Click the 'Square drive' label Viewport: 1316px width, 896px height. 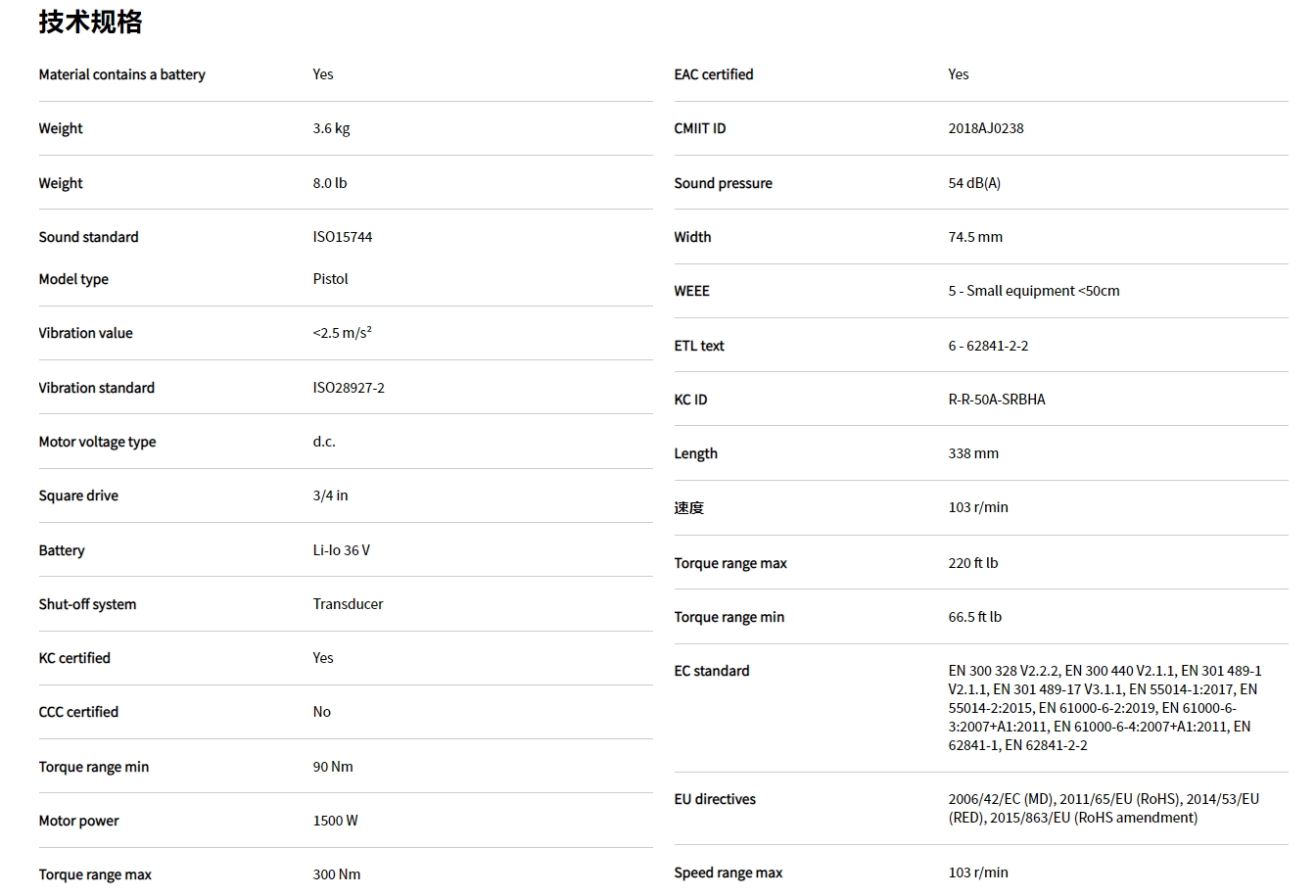click(x=78, y=495)
